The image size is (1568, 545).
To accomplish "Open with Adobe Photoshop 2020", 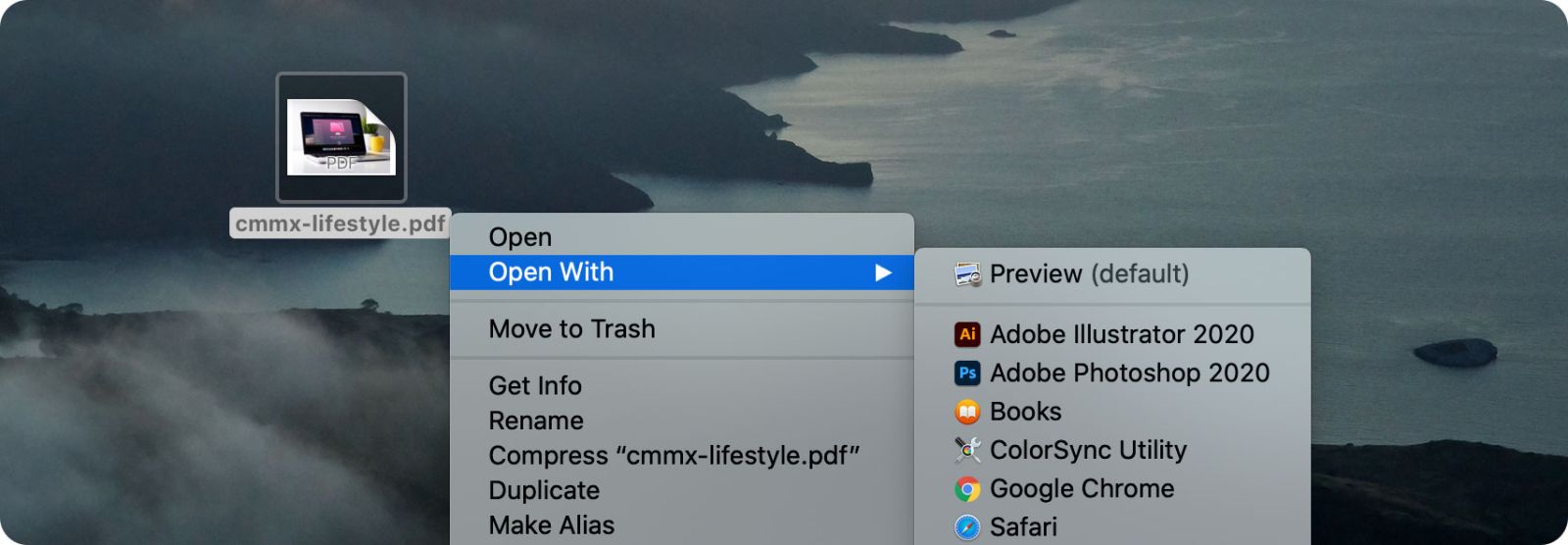I will [1112, 372].
